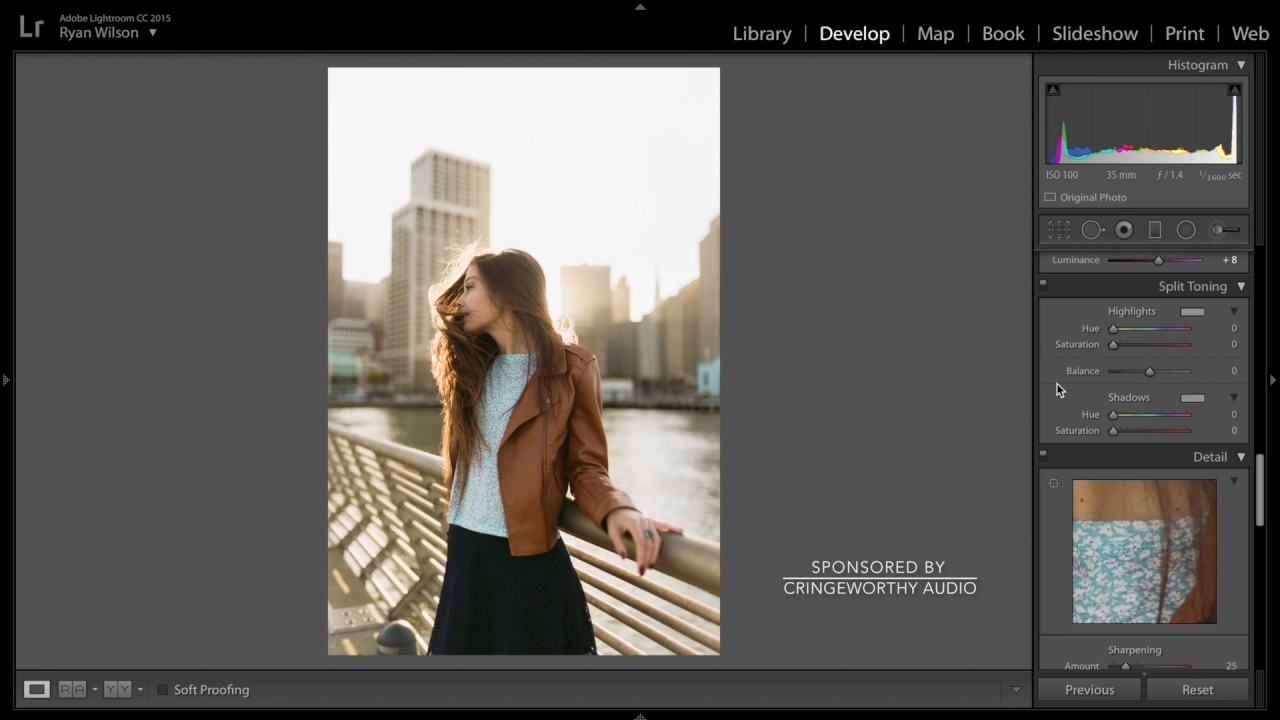The width and height of the screenshot is (1280, 720).
Task: Go to the Library module
Action: [762, 34]
